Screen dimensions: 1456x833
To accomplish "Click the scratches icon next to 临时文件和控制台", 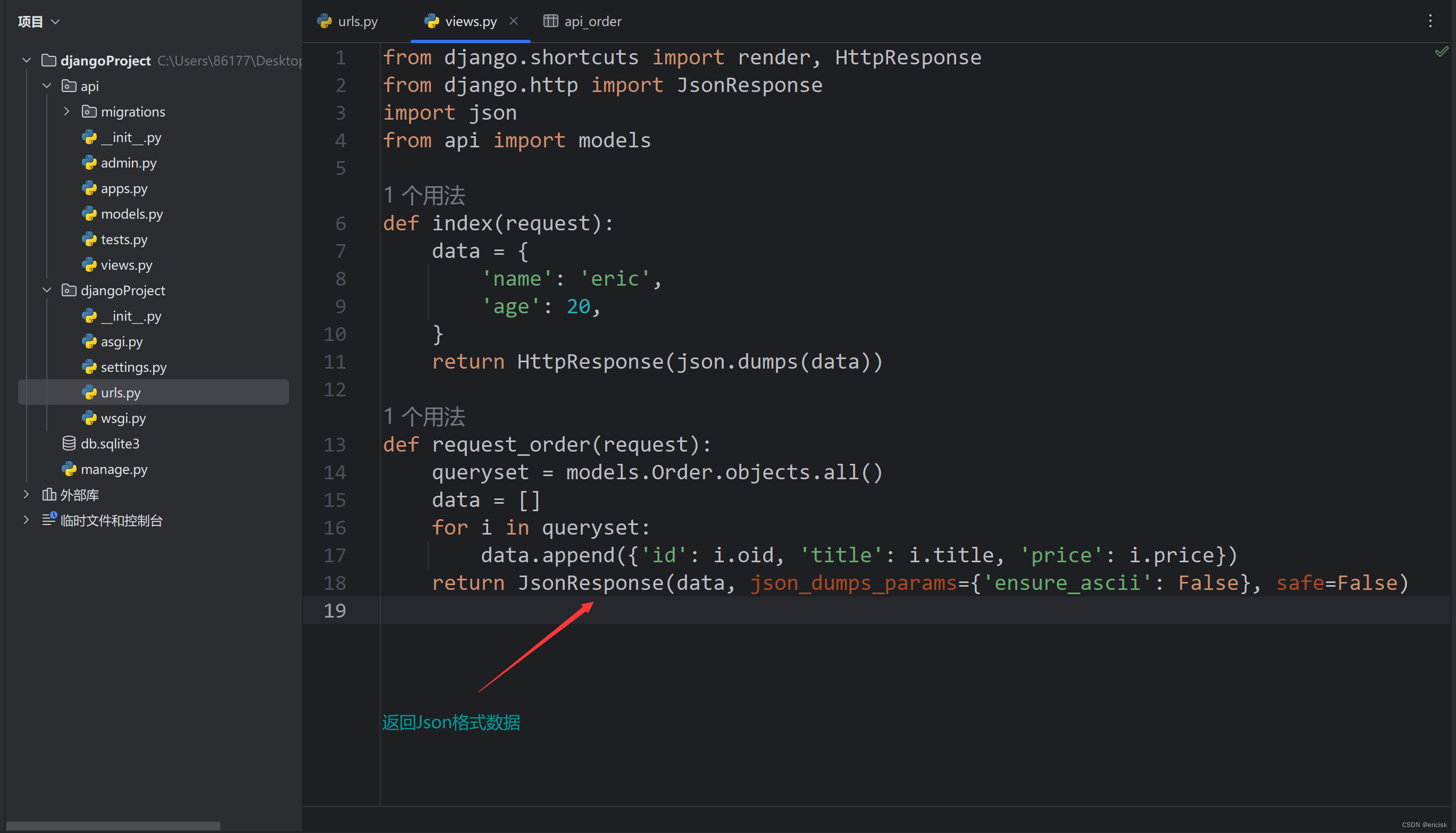I will 49,520.
